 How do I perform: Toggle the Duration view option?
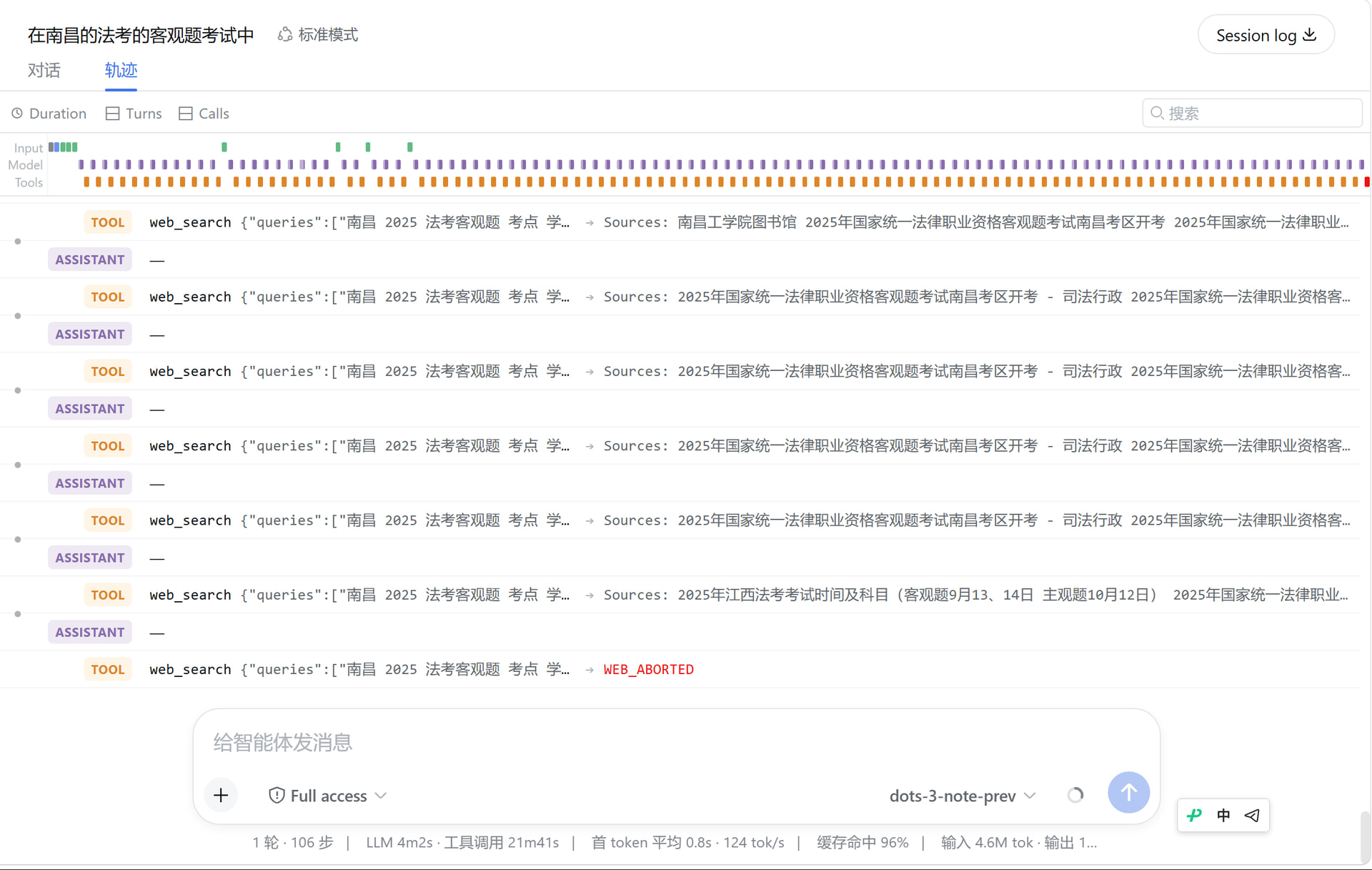coord(49,113)
